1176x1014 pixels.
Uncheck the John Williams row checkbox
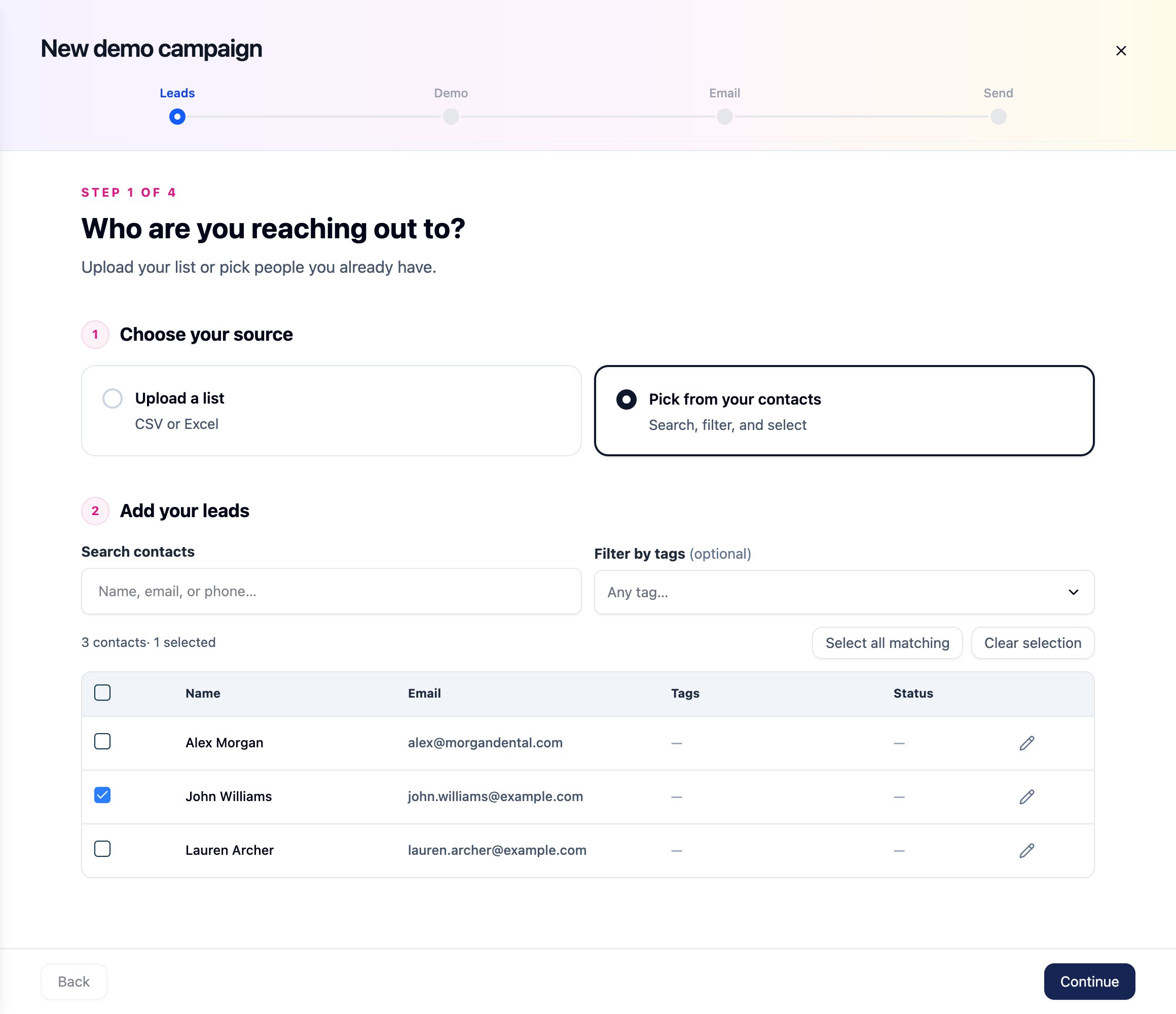pos(102,795)
